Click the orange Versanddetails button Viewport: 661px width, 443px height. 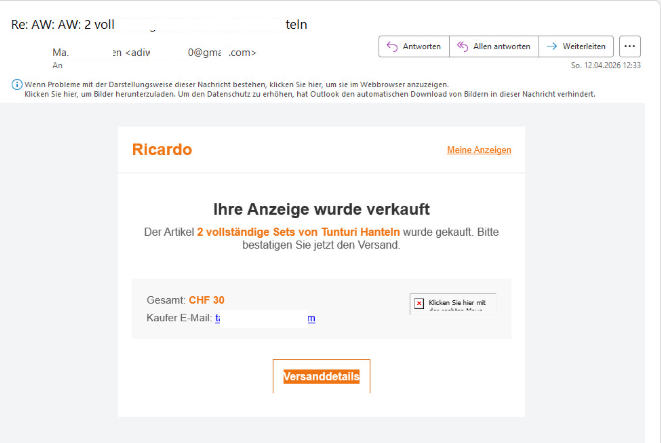(321, 376)
